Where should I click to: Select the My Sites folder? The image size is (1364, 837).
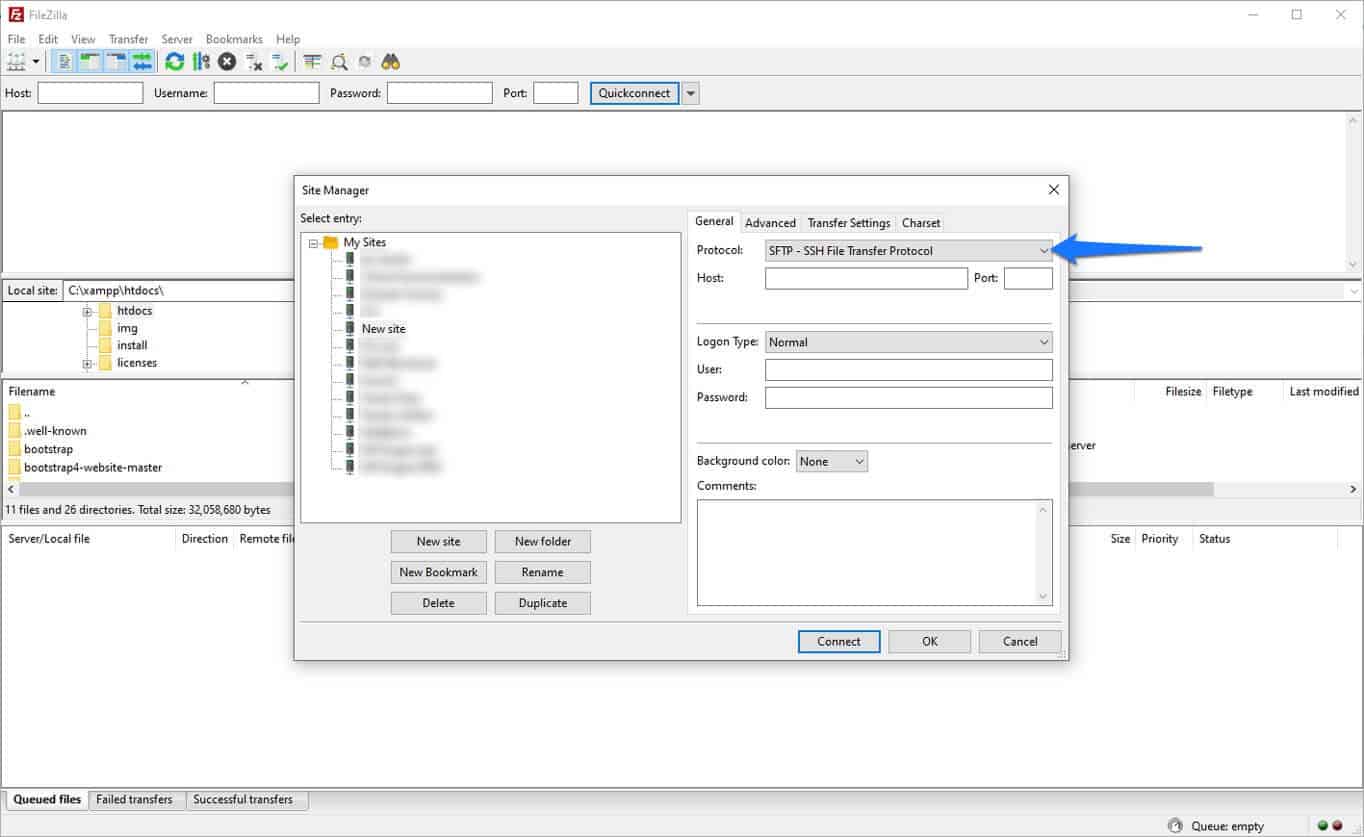364,242
